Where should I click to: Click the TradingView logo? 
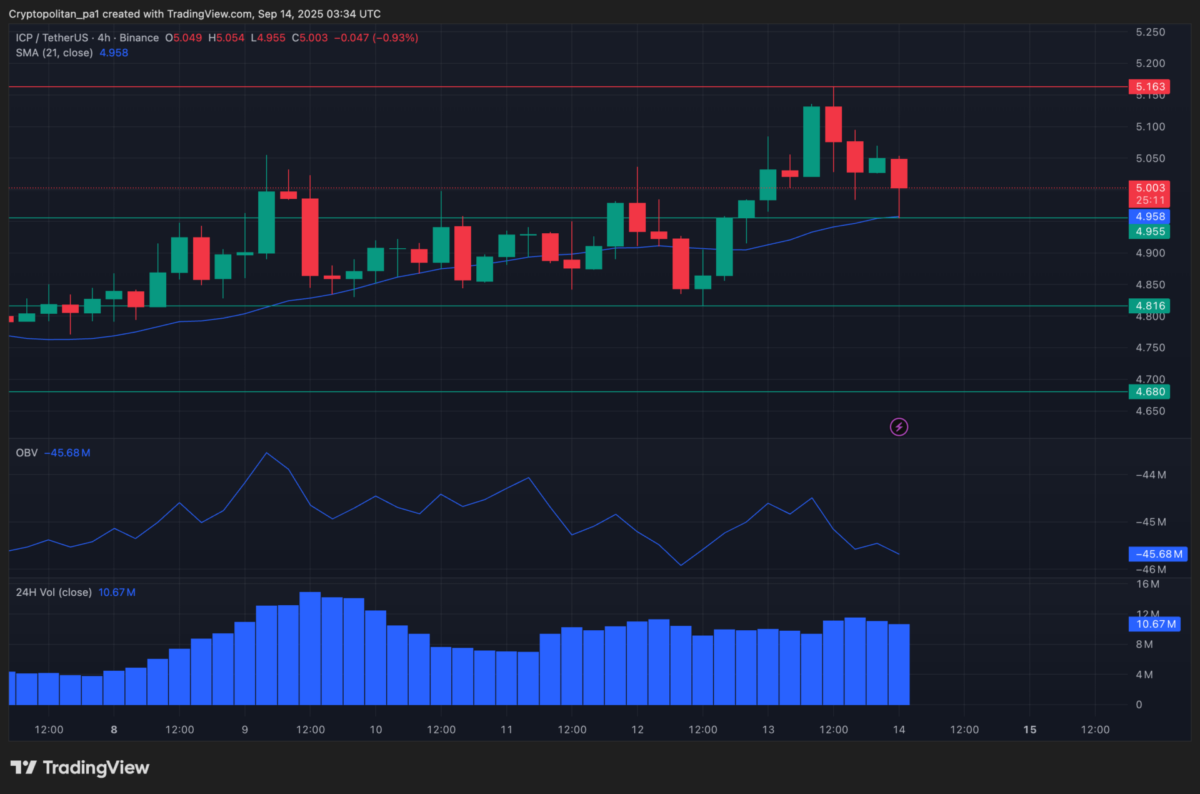pos(80,768)
